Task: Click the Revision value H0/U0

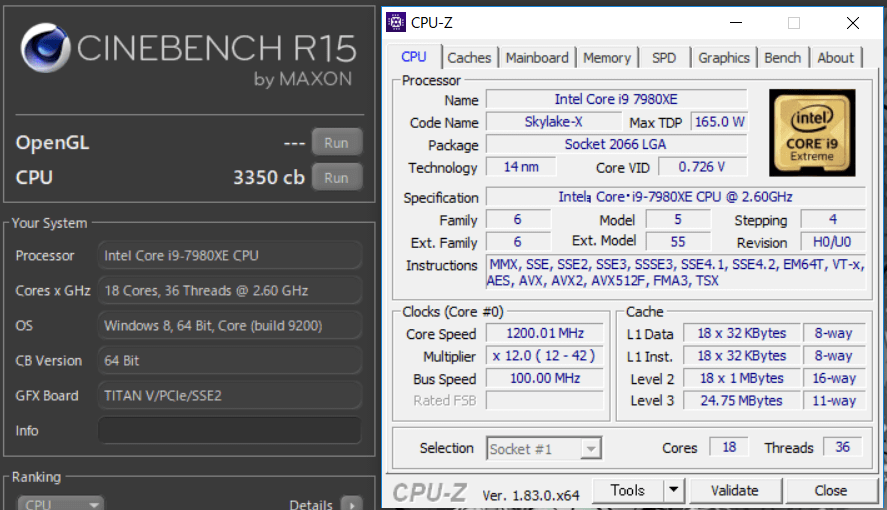Action: tap(833, 242)
